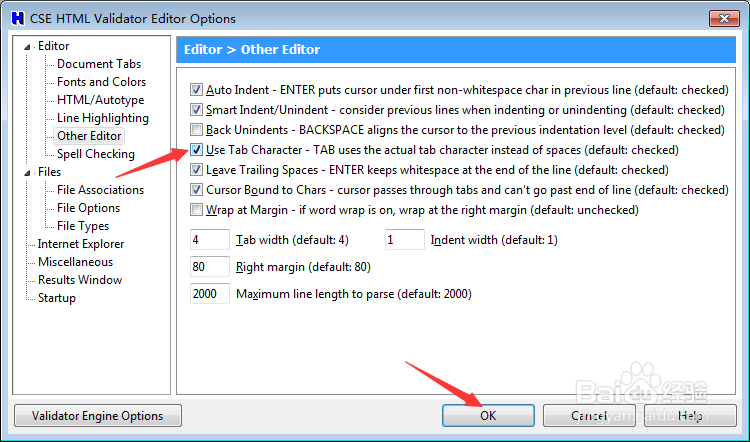
Task: Select Document Tabs in the tree
Action: pyautogui.click(x=99, y=64)
